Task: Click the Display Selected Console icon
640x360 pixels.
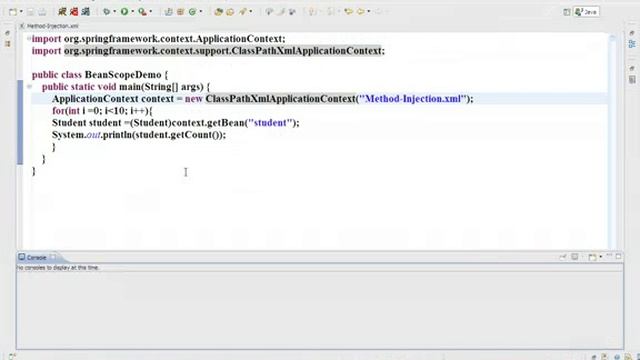Action: point(575,257)
